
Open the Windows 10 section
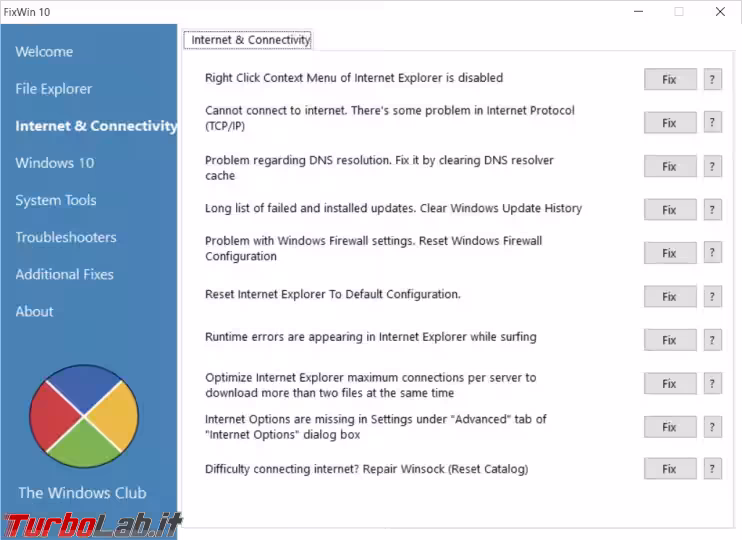54,163
